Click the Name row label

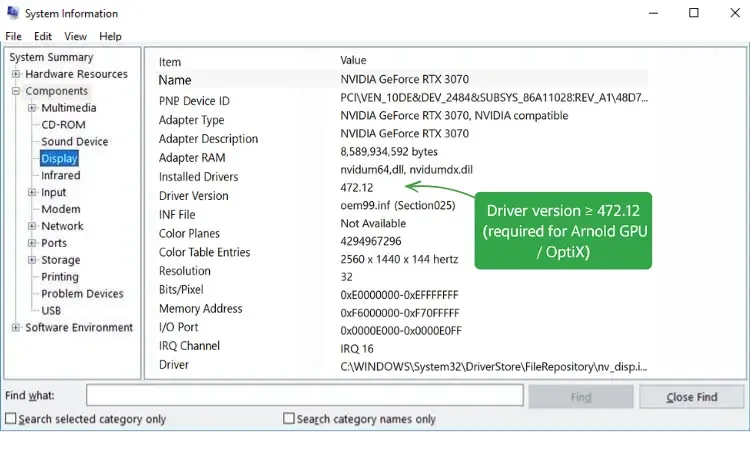coord(175,80)
